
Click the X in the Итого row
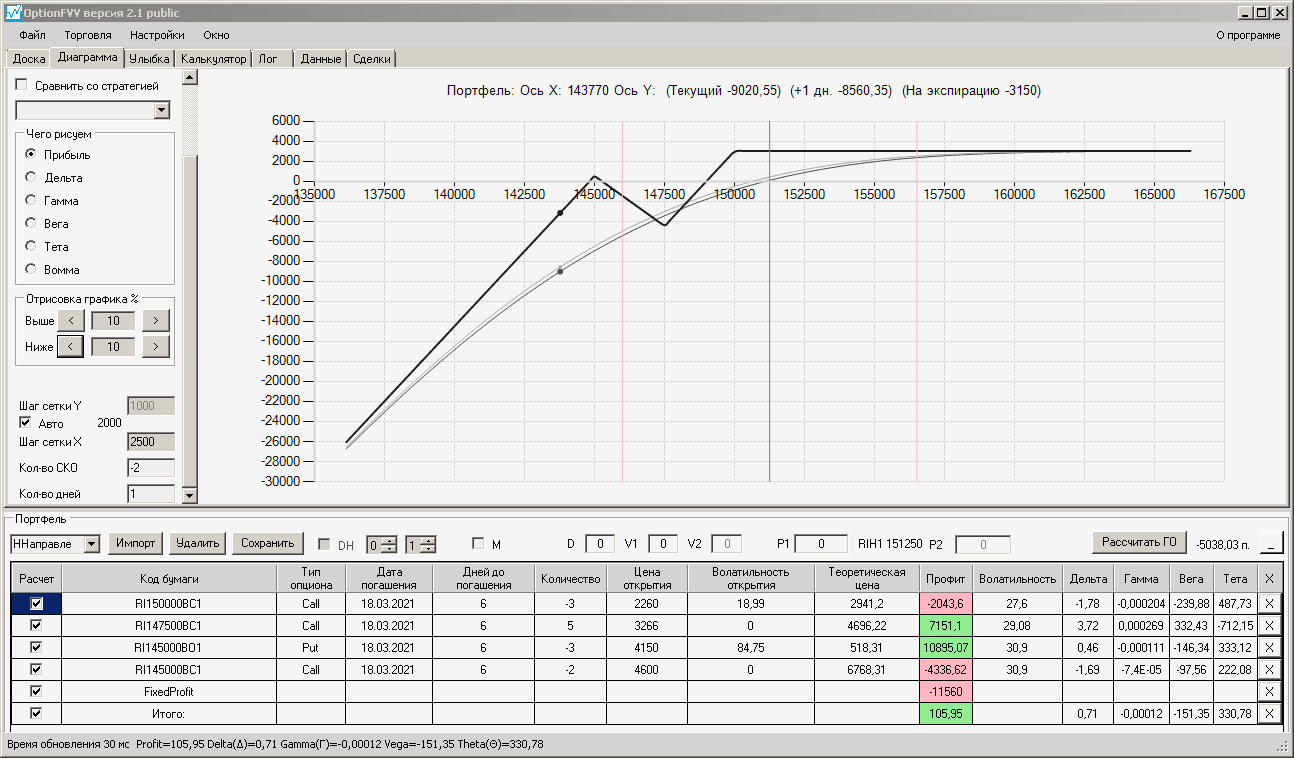point(1269,713)
